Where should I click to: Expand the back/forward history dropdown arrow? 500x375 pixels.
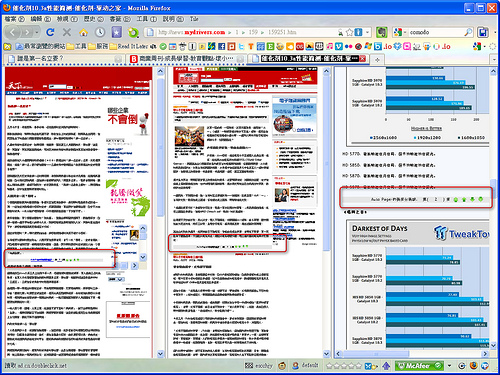click(37, 32)
